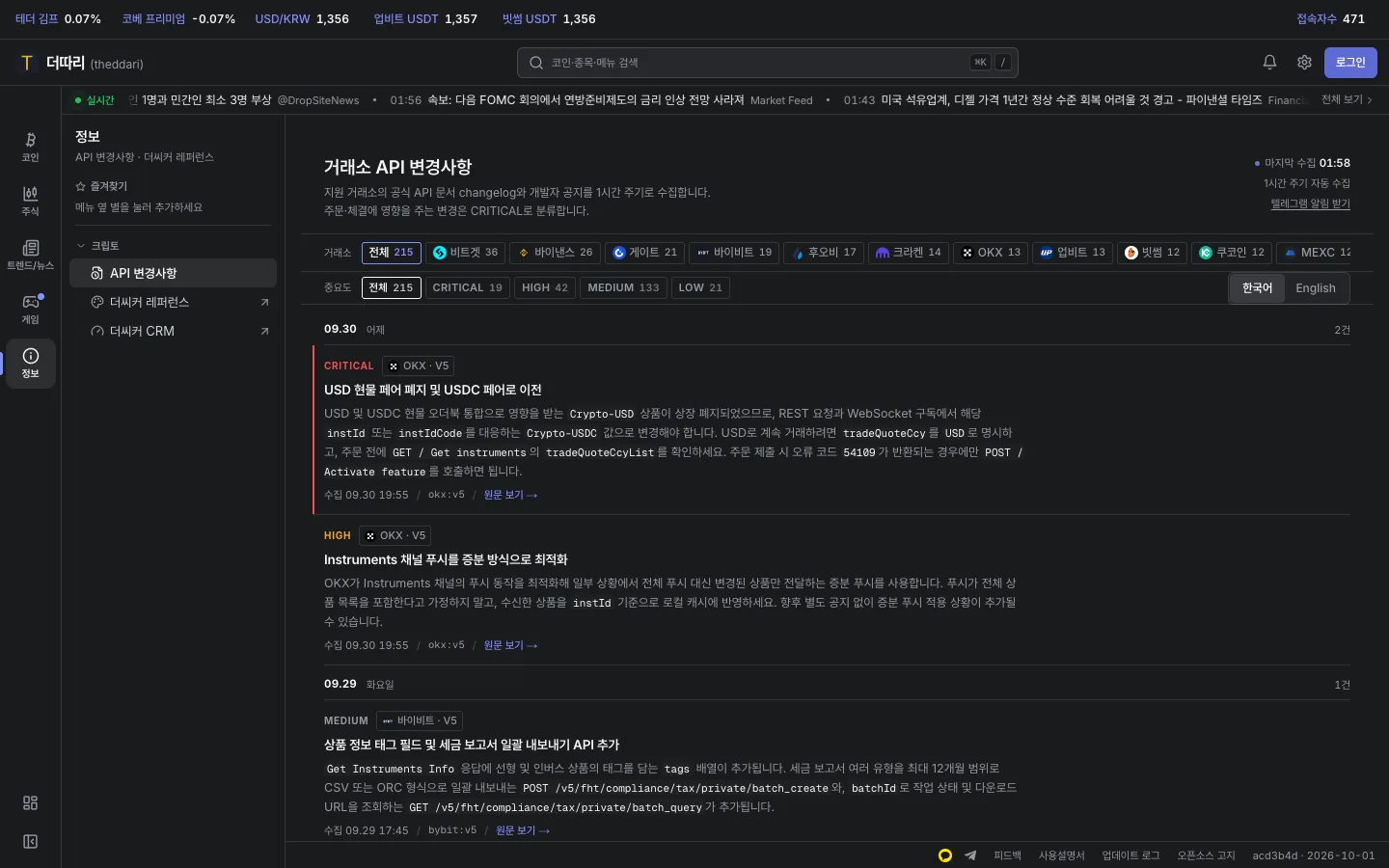Click the 업비트 USDT 1,357 ticker

click(x=425, y=18)
